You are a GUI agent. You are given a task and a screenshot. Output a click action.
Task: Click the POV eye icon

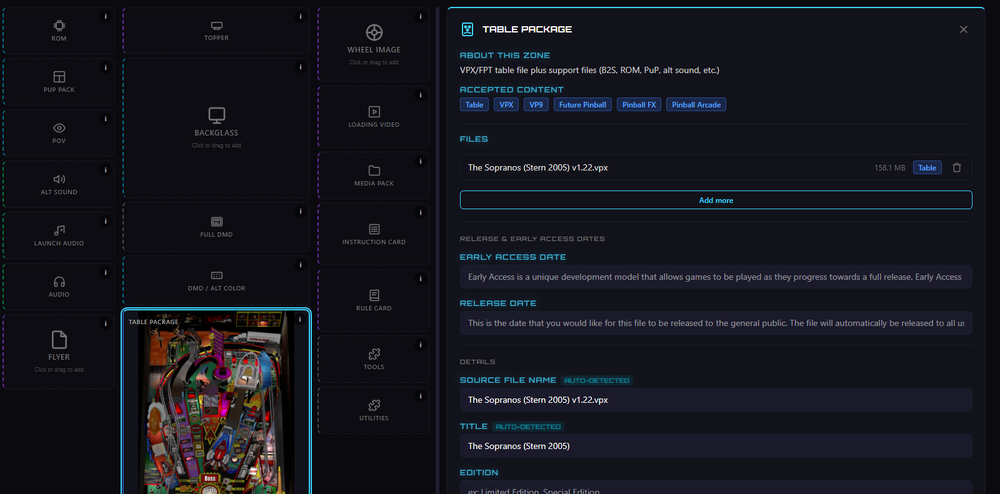point(59,127)
